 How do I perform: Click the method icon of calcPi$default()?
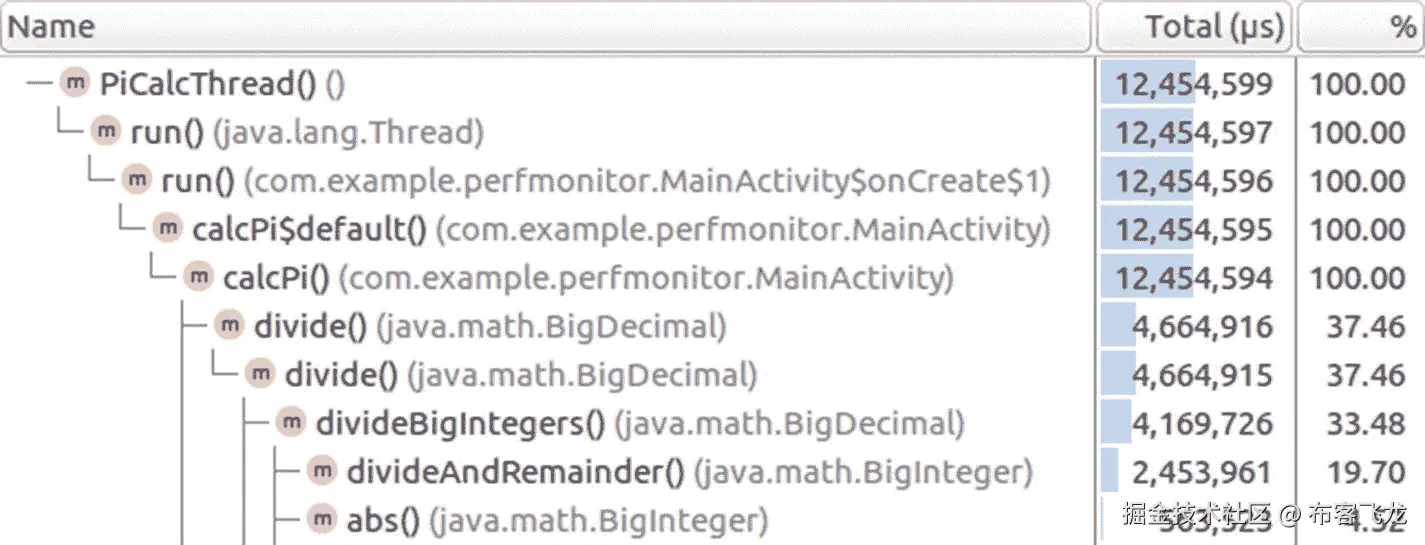coord(167,228)
